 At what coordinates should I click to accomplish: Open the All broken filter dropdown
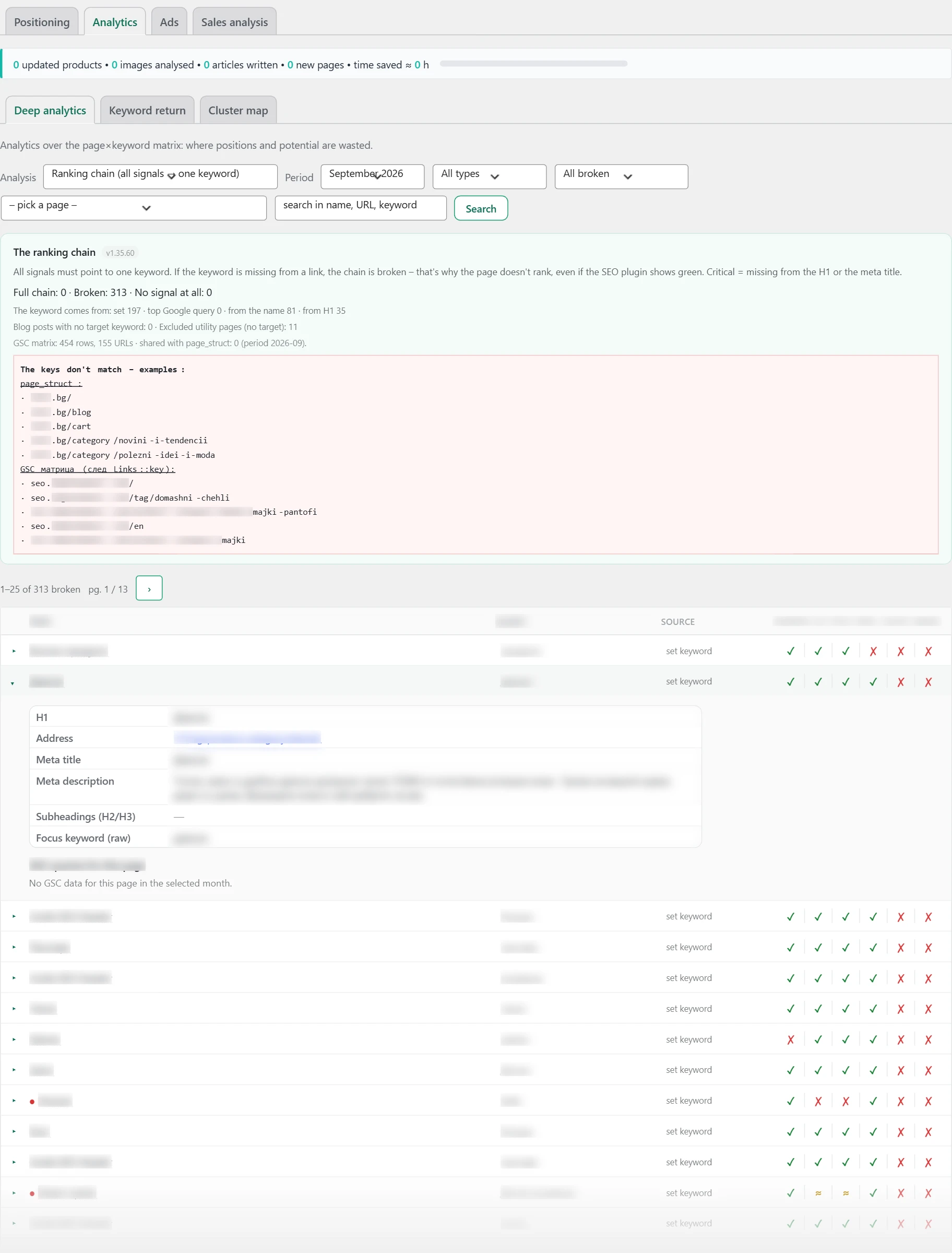pyautogui.click(x=621, y=176)
